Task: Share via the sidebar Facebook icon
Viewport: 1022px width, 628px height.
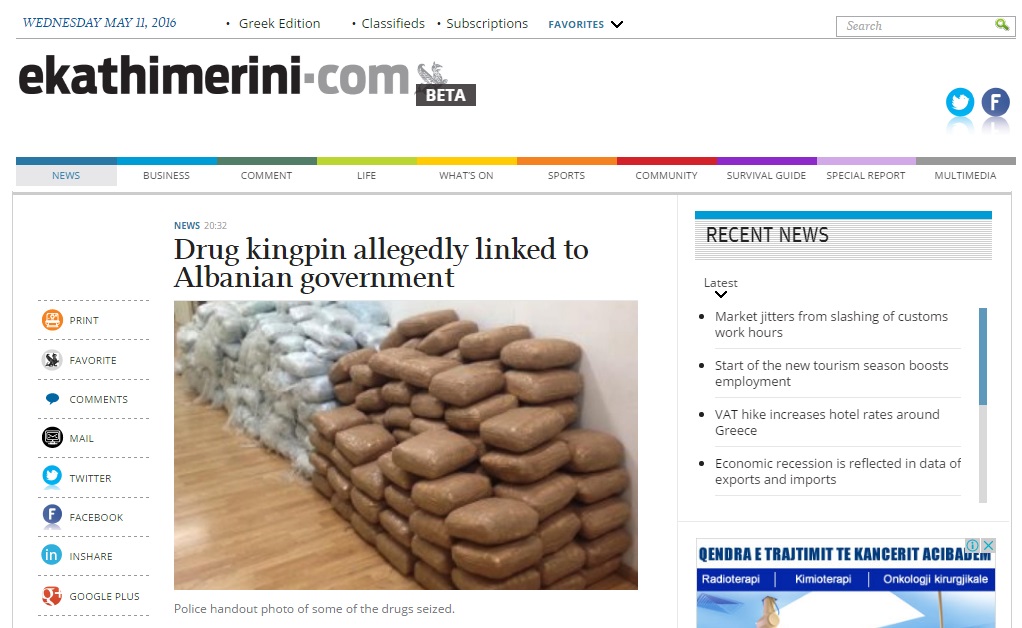Action: tap(52, 516)
